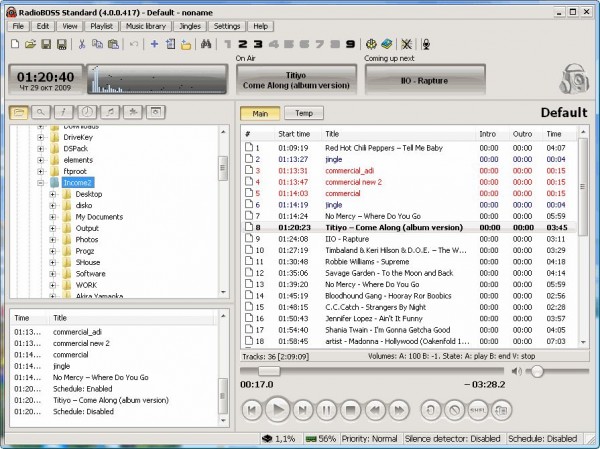Click the volume slider handle
This screenshot has width=600, height=449.
coord(538,371)
